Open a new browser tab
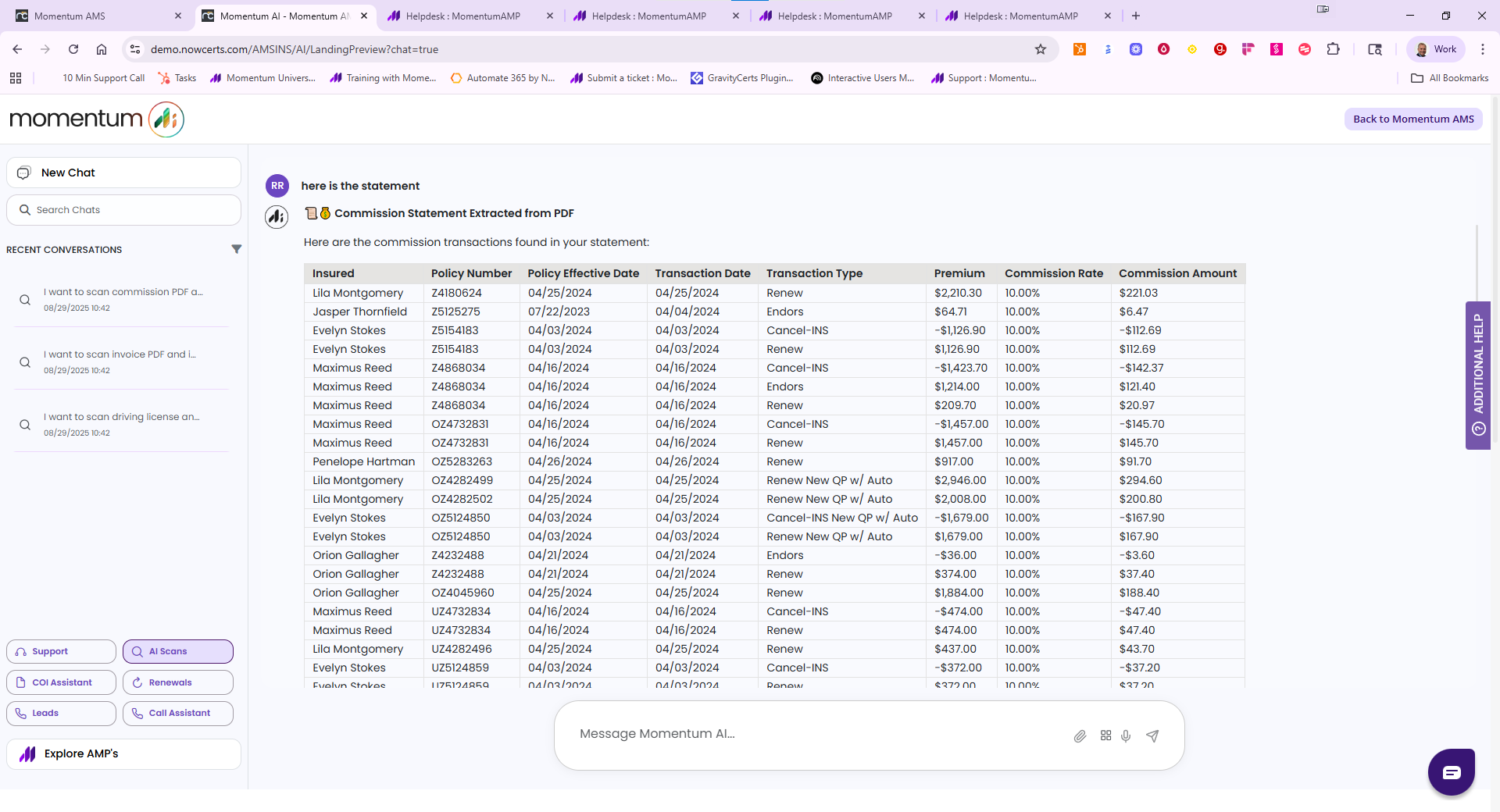Viewport: 1500px width, 812px height. pyautogui.click(x=1136, y=16)
